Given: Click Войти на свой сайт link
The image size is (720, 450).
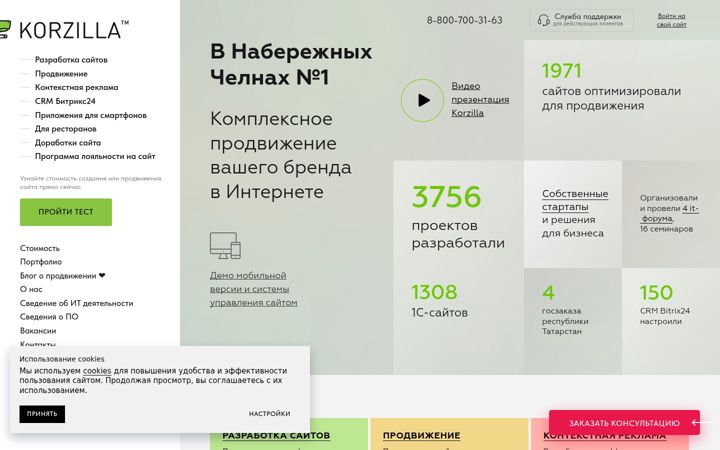Looking at the screenshot, I should (x=671, y=20).
